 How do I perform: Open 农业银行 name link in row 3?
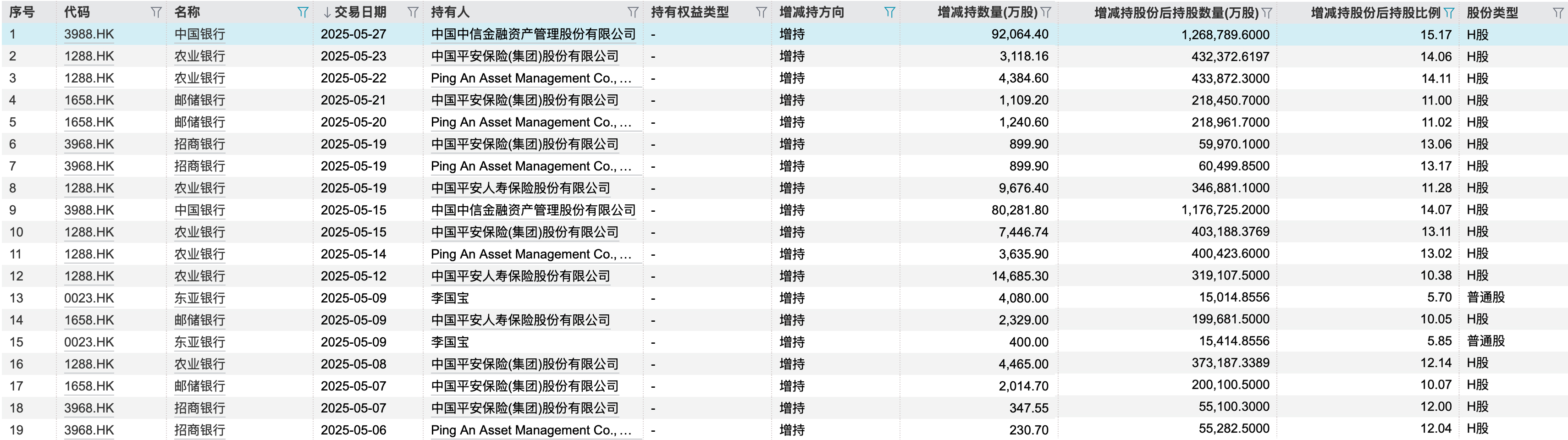tap(199, 78)
